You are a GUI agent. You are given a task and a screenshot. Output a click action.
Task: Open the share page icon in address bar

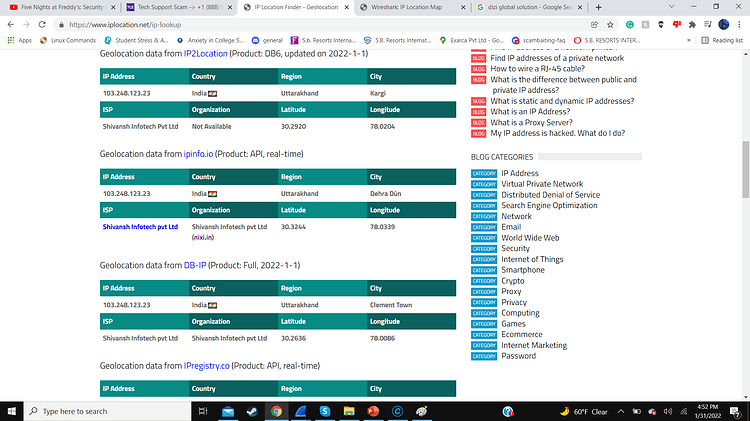click(x=595, y=24)
